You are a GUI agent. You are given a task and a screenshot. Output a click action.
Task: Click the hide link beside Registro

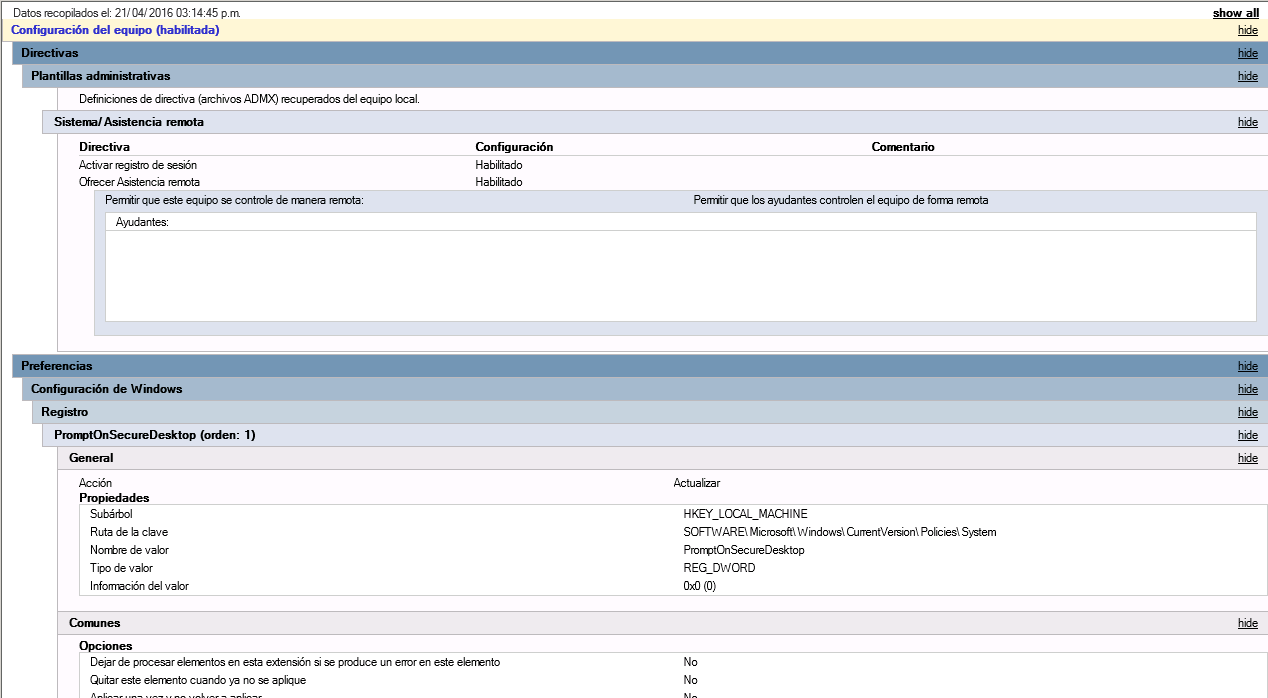1247,412
